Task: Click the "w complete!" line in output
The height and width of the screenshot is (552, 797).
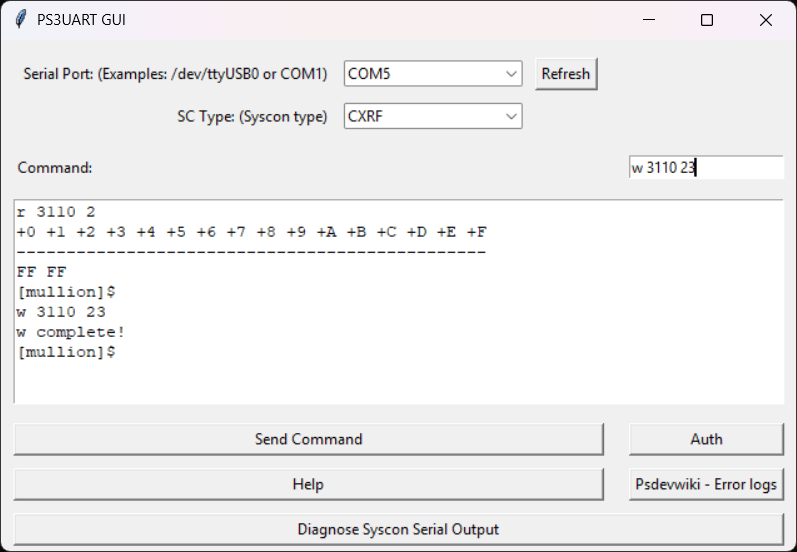Action: click(x=71, y=332)
